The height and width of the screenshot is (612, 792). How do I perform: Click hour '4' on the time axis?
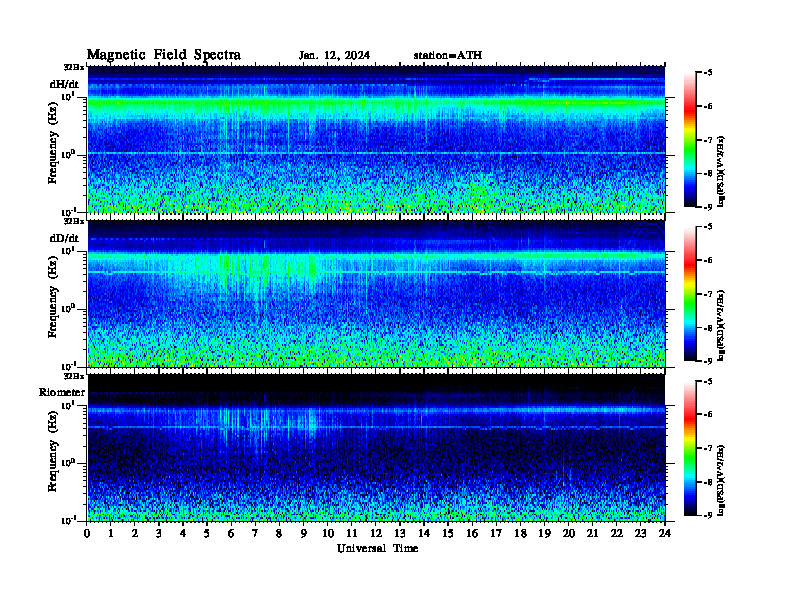pos(183,534)
